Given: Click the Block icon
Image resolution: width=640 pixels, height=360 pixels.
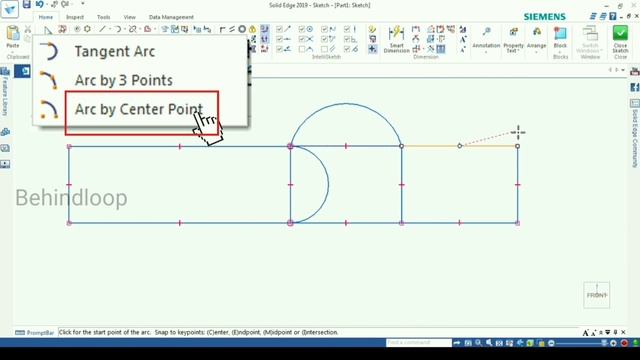Looking at the screenshot, I should pyautogui.click(x=560, y=33).
